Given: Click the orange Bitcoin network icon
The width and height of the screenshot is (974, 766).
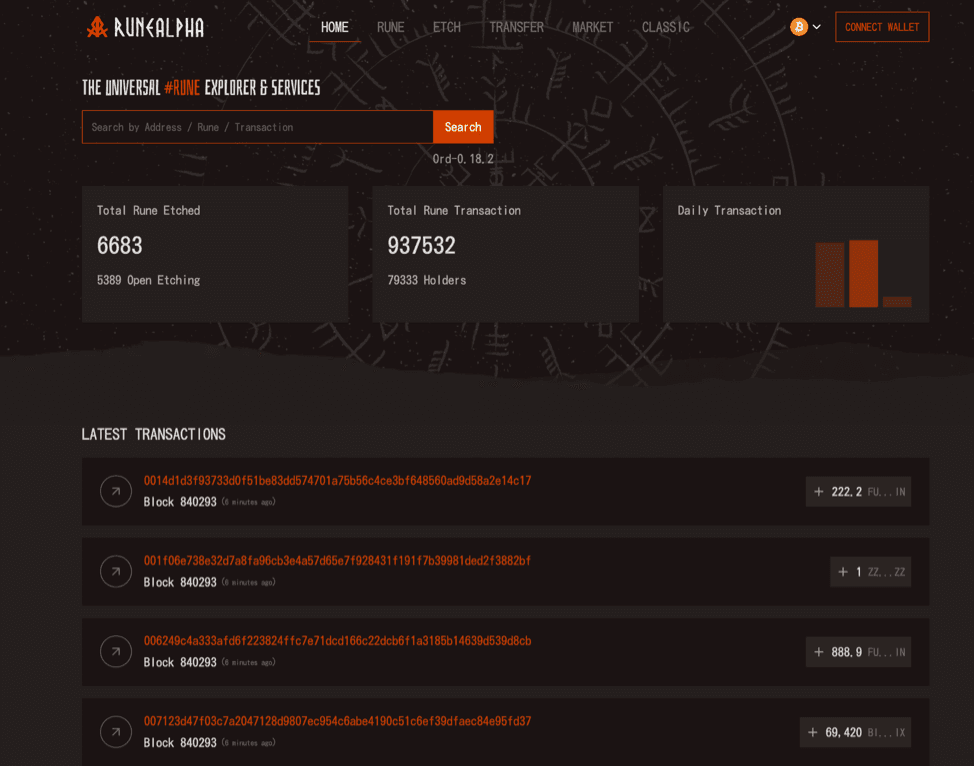Looking at the screenshot, I should tap(798, 27).
